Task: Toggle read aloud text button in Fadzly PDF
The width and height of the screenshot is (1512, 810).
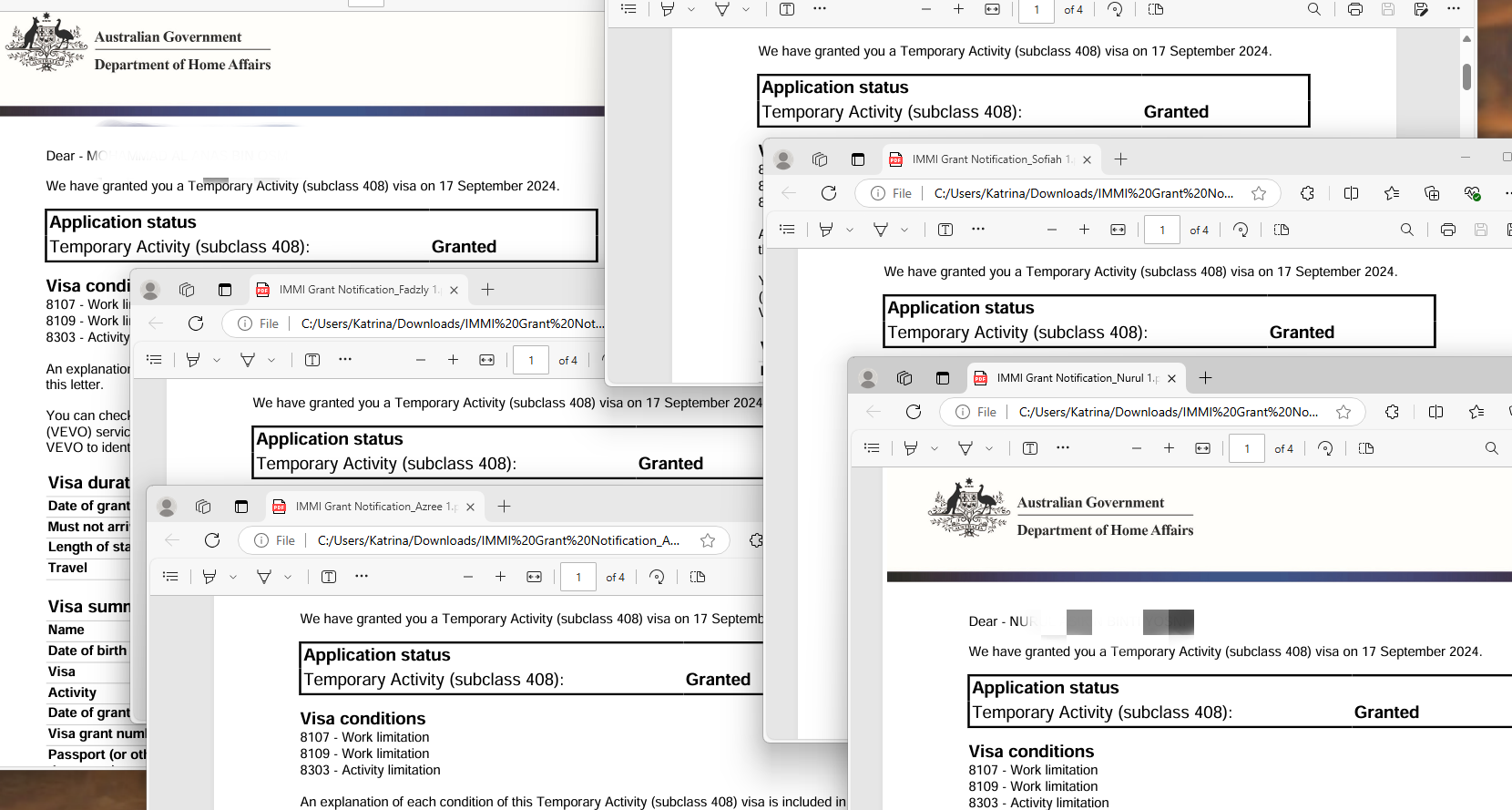Action: pos(312,360)
